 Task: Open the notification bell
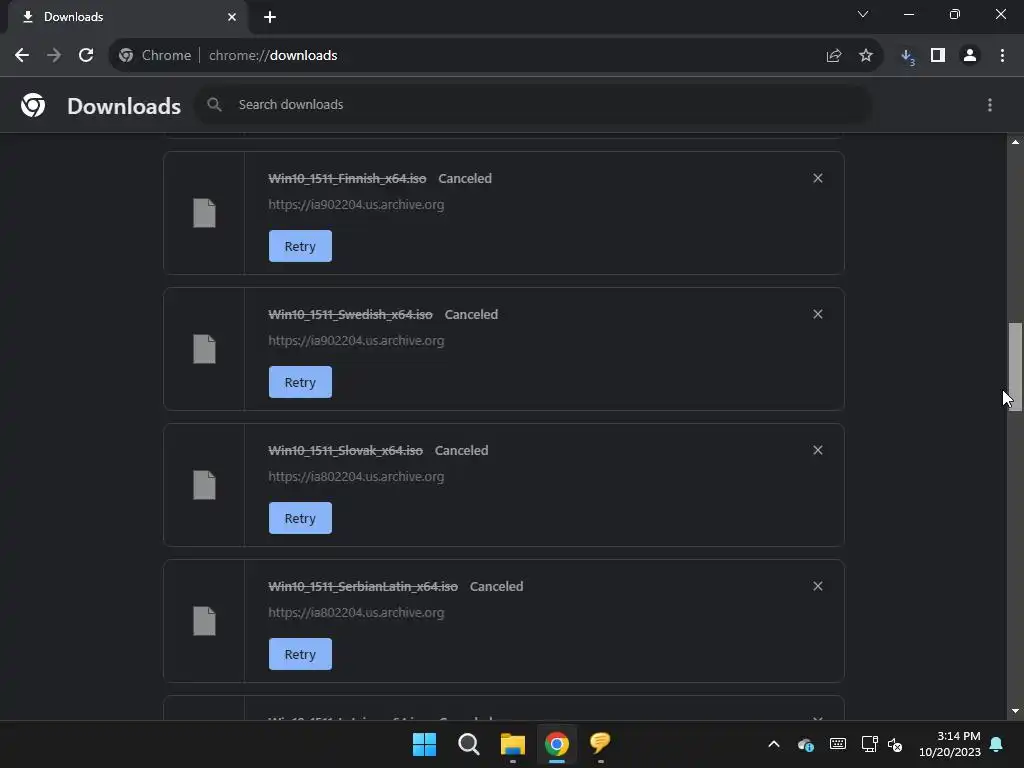[996, 744]
